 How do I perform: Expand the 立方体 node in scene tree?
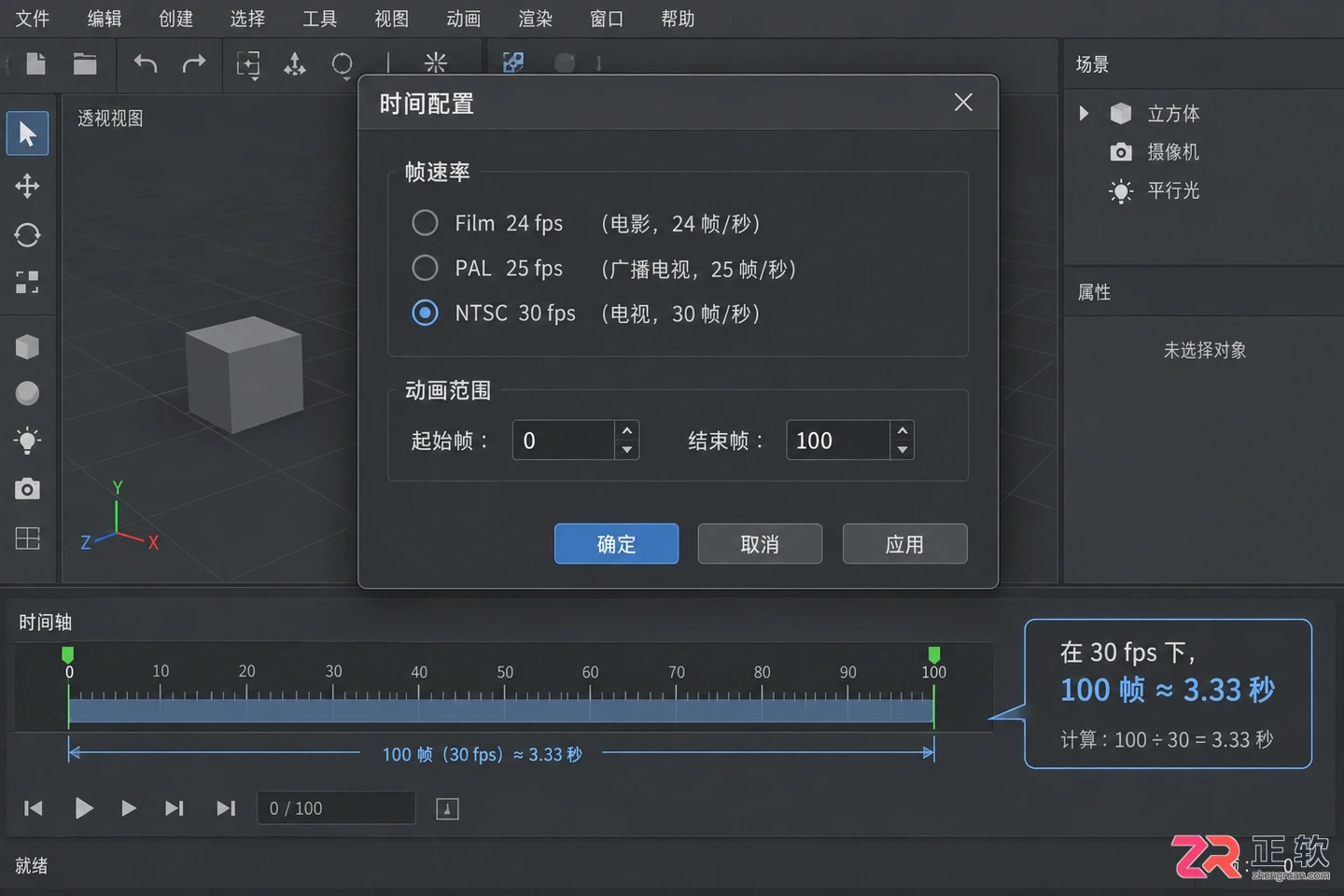pyautogui.click(x=1084, y=114)
